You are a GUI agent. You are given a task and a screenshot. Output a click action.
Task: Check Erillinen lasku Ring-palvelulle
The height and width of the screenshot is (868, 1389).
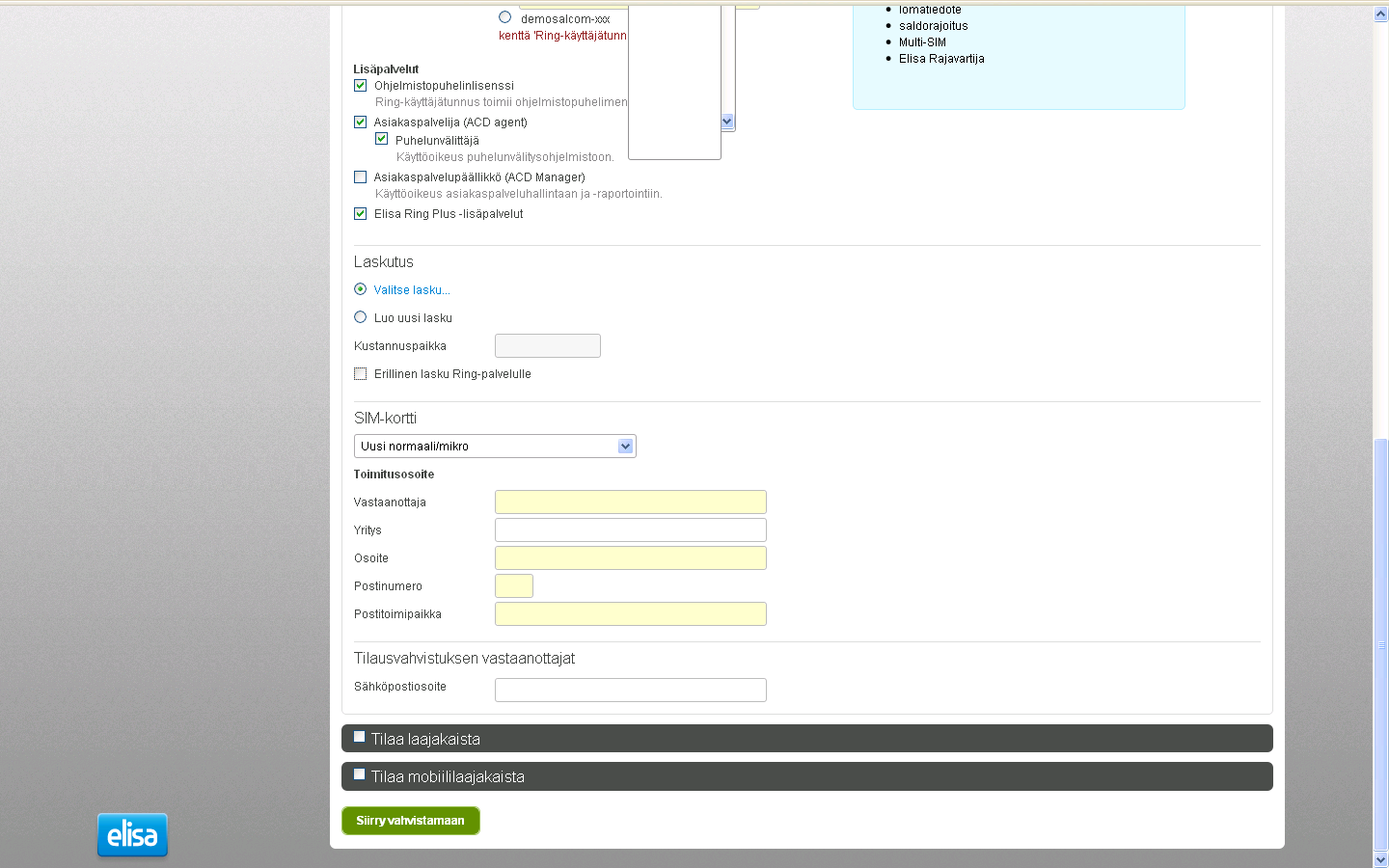point(360,373)
